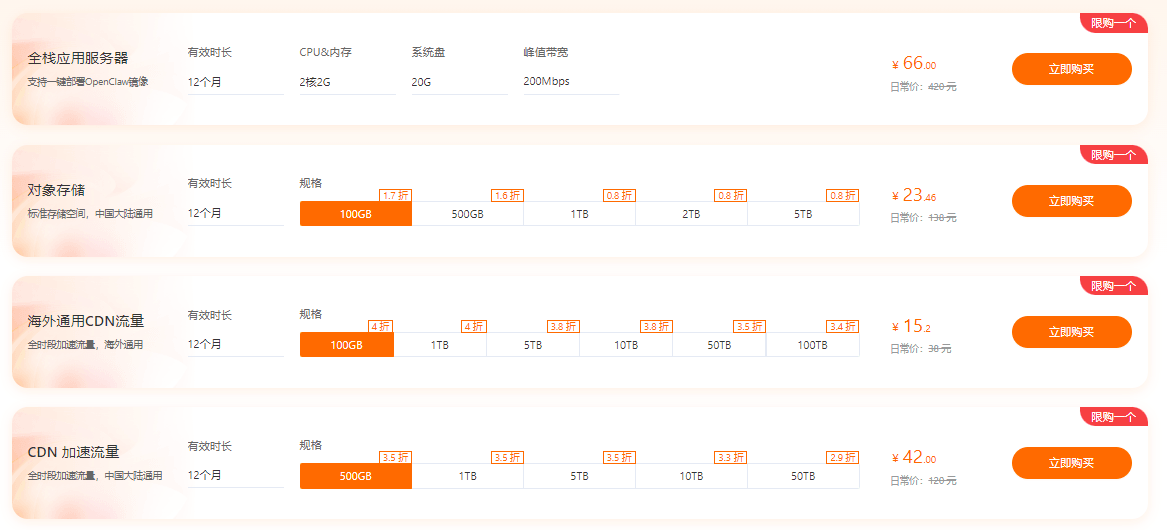Choose 1TB spec for CDN 加速流量
Screen dimensions: 1167x530
pyautogui.click(x=467, y=476)
